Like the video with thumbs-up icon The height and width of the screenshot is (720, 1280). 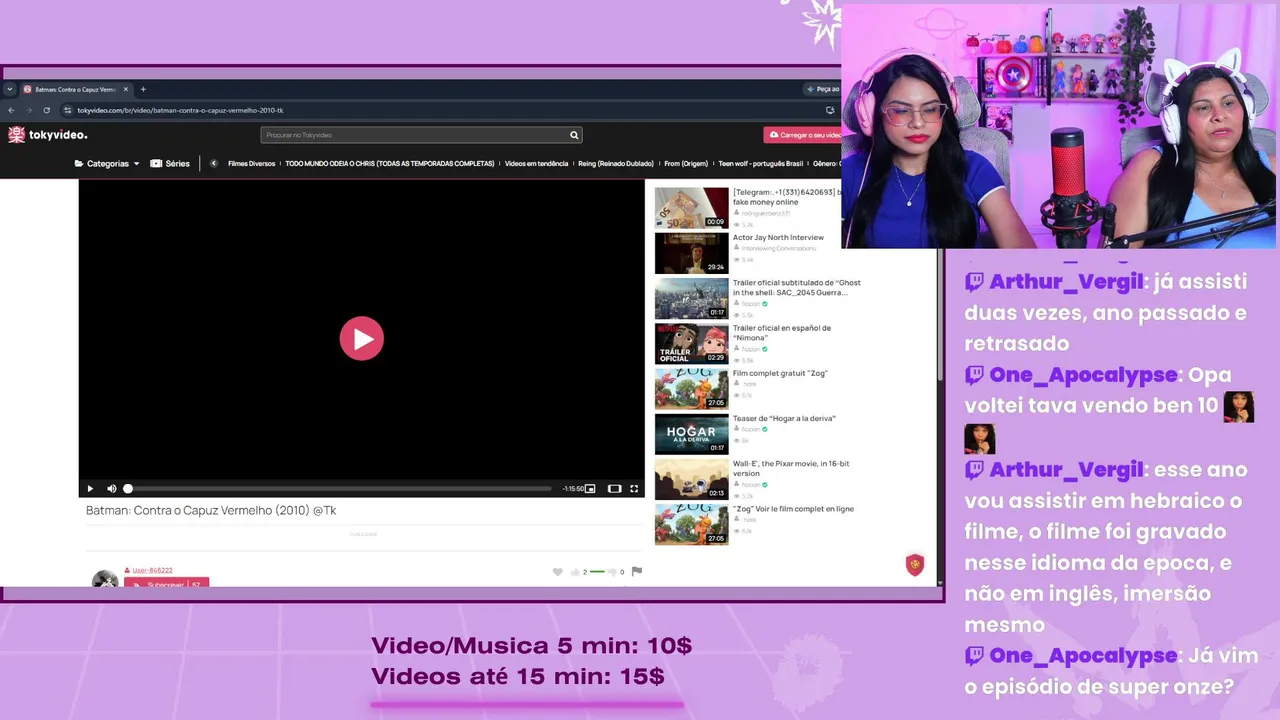pos(575,572)
